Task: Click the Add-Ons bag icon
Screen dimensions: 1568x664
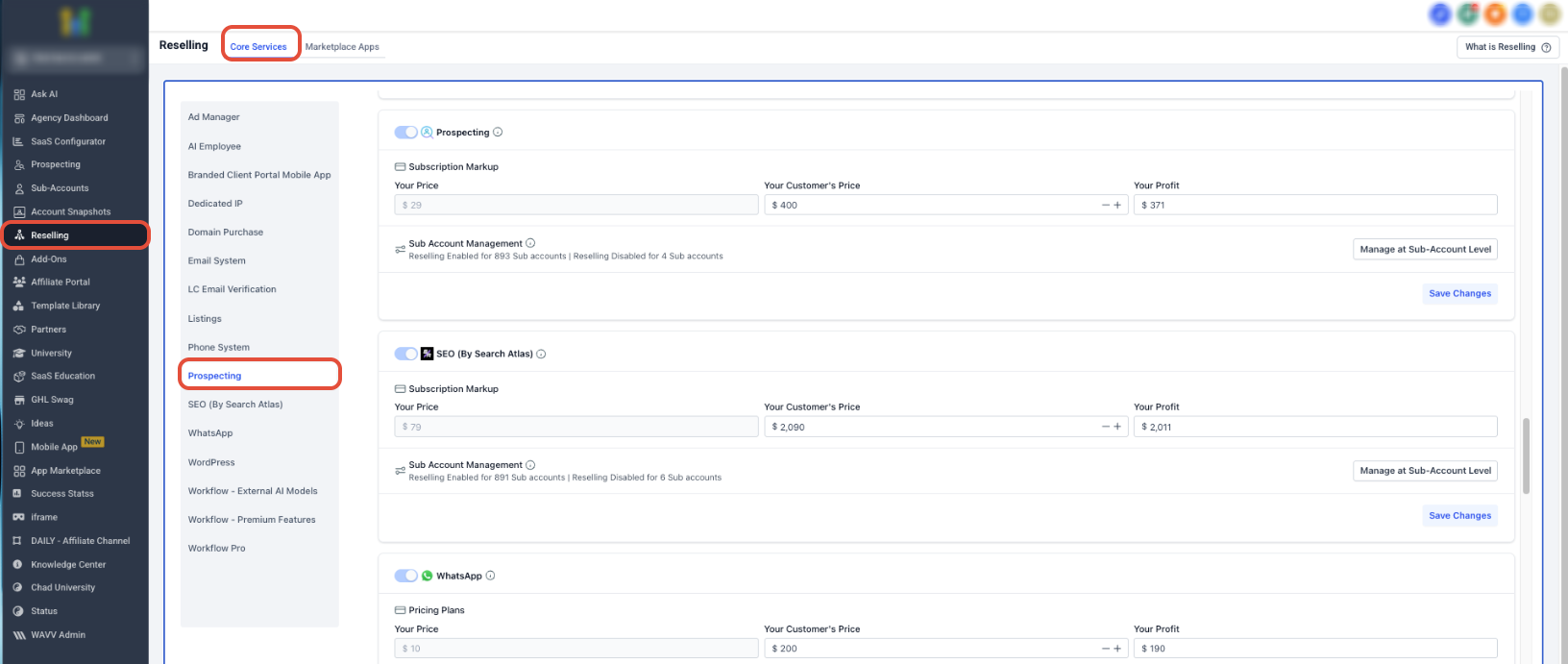Action: click(19, 259)
